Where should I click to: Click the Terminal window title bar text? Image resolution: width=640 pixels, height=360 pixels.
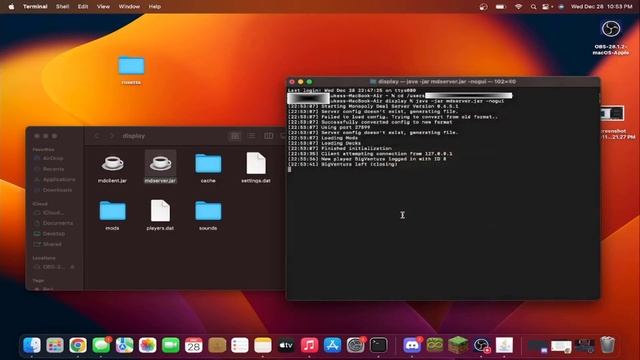pos(447,82)
